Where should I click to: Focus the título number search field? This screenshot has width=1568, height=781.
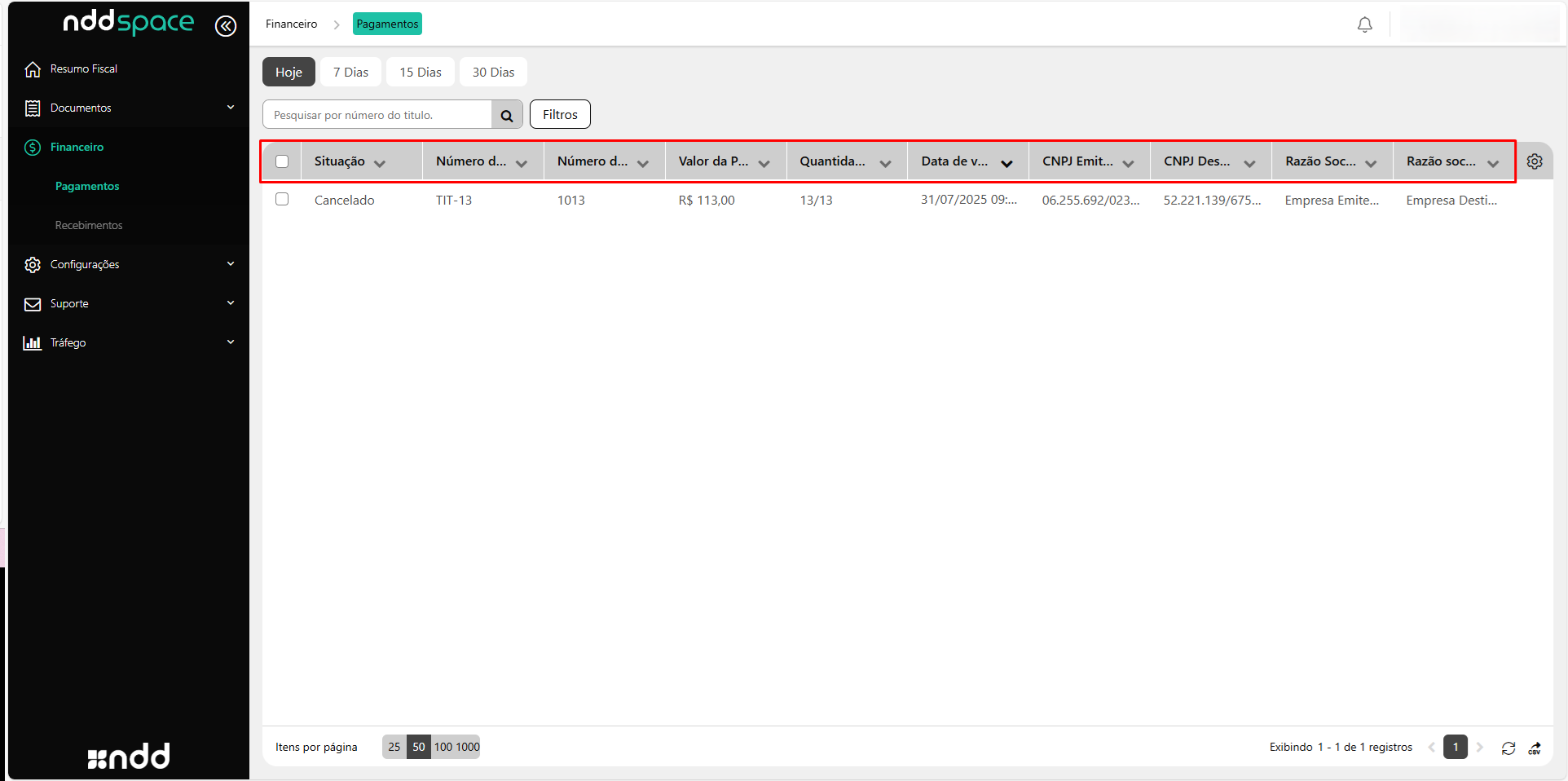tap(377, 115)
